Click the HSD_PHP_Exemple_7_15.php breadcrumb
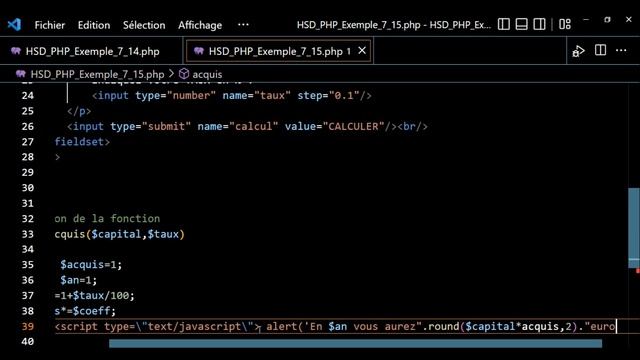Viewport: 640px width, 360px height. point(97,74)
